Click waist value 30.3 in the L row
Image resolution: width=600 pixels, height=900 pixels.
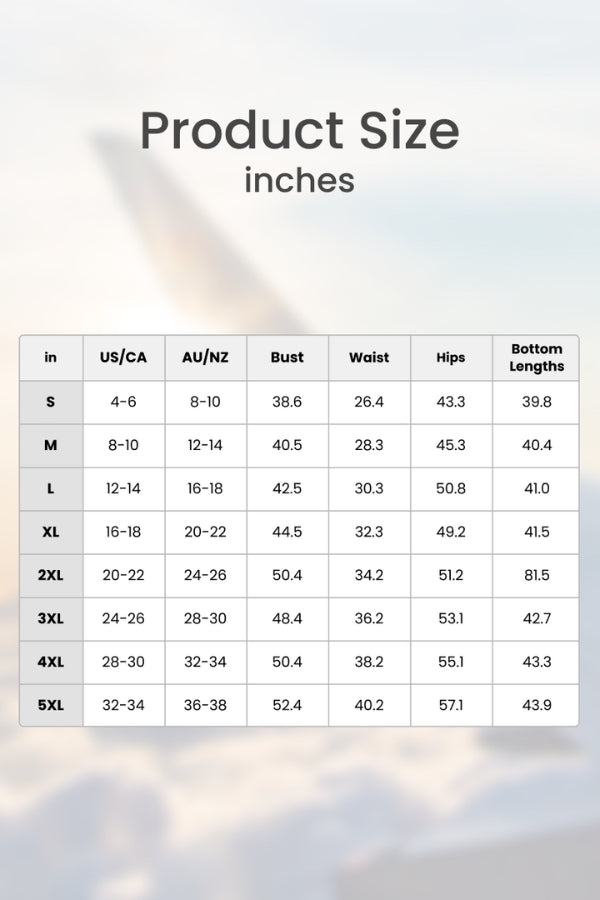(x=369, y=489)
